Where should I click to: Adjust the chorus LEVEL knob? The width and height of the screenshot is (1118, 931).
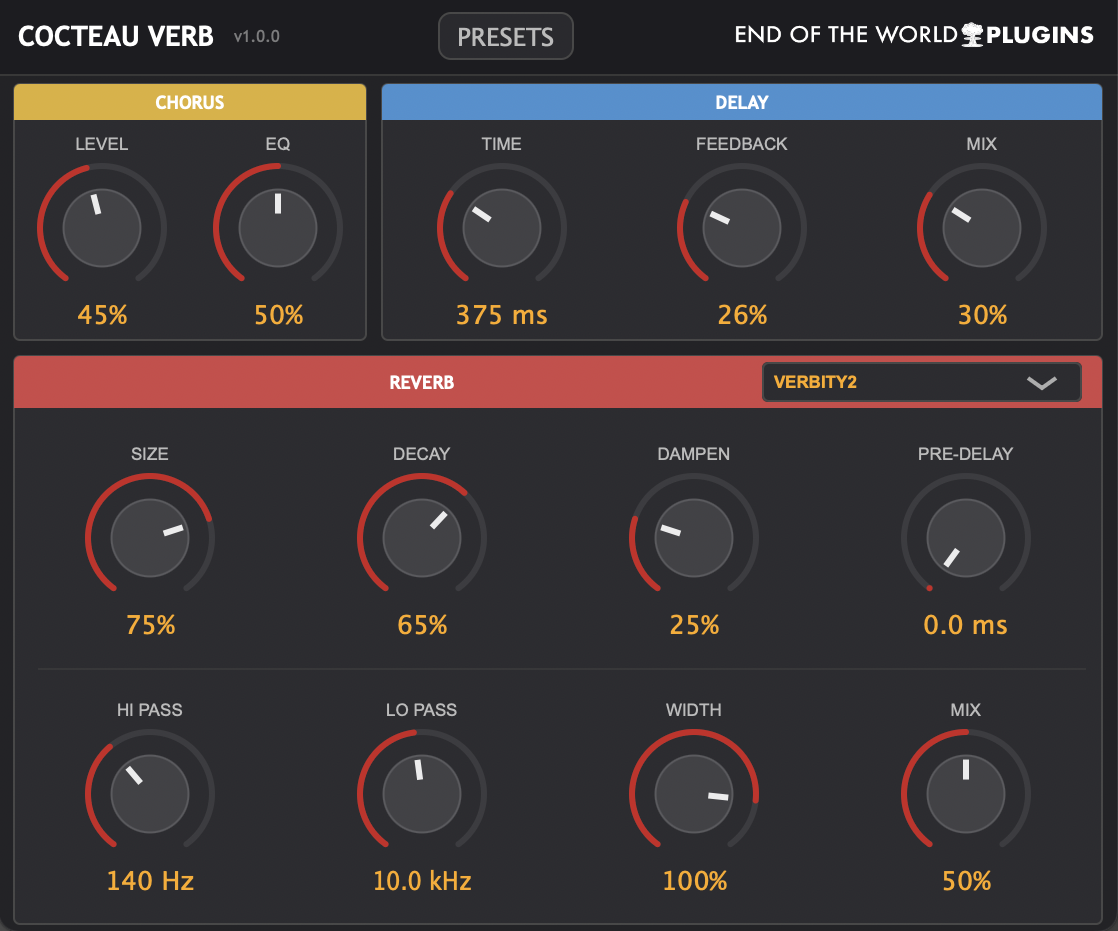[101, 227]
